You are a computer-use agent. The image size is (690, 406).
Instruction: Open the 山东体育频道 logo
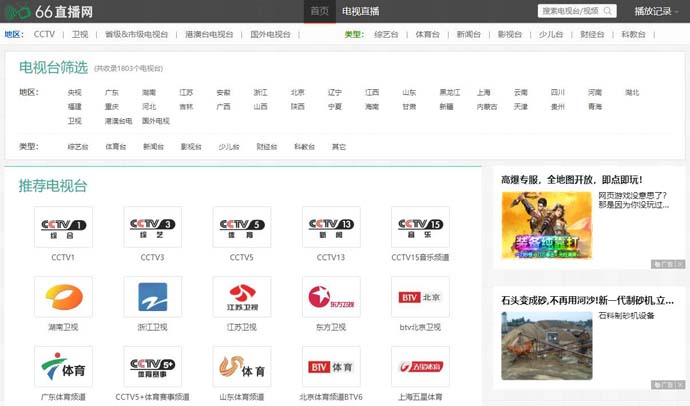click(242, 366)
